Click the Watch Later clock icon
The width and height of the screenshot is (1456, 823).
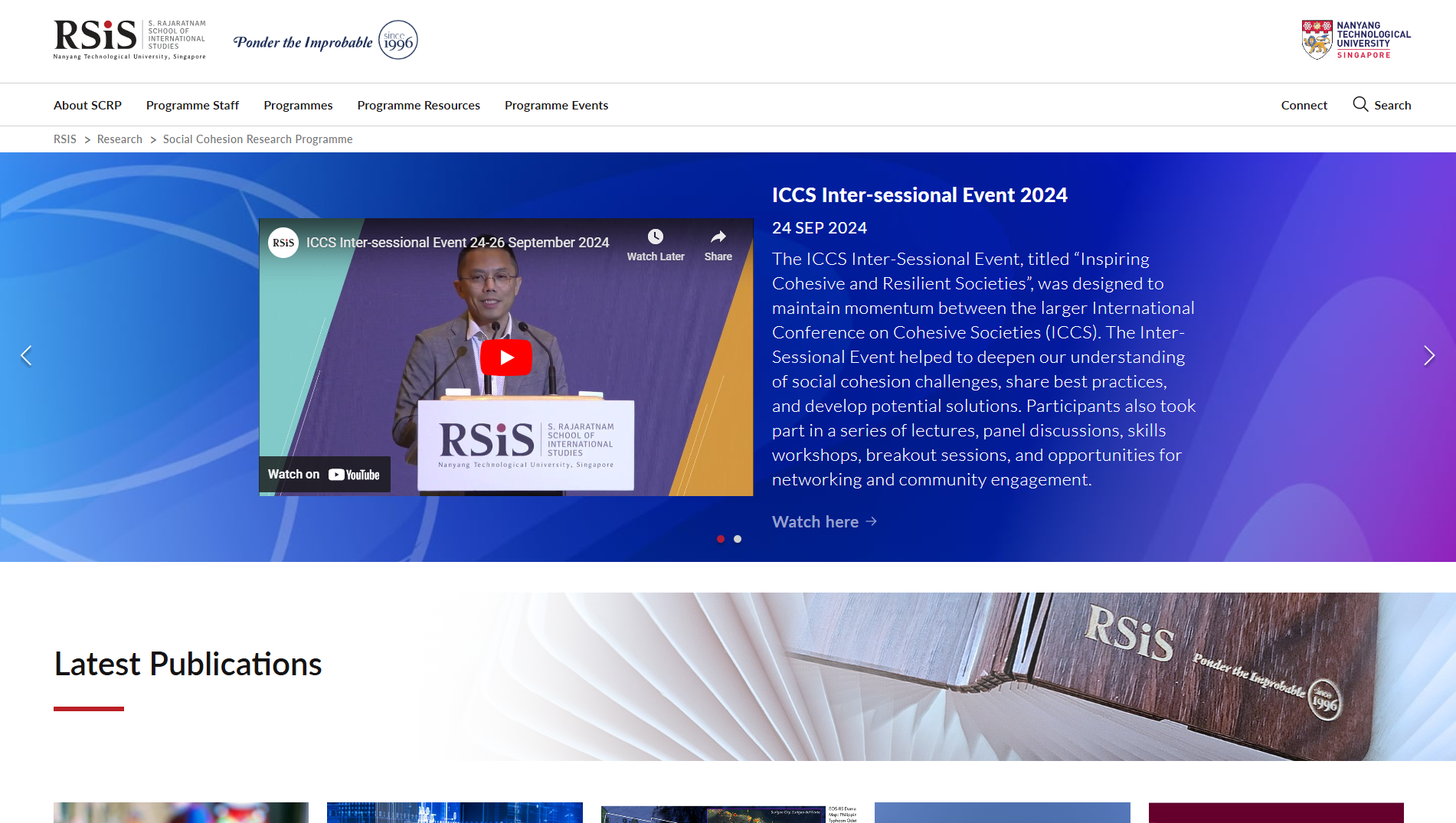pyautogui.click(x=655, y=237)
